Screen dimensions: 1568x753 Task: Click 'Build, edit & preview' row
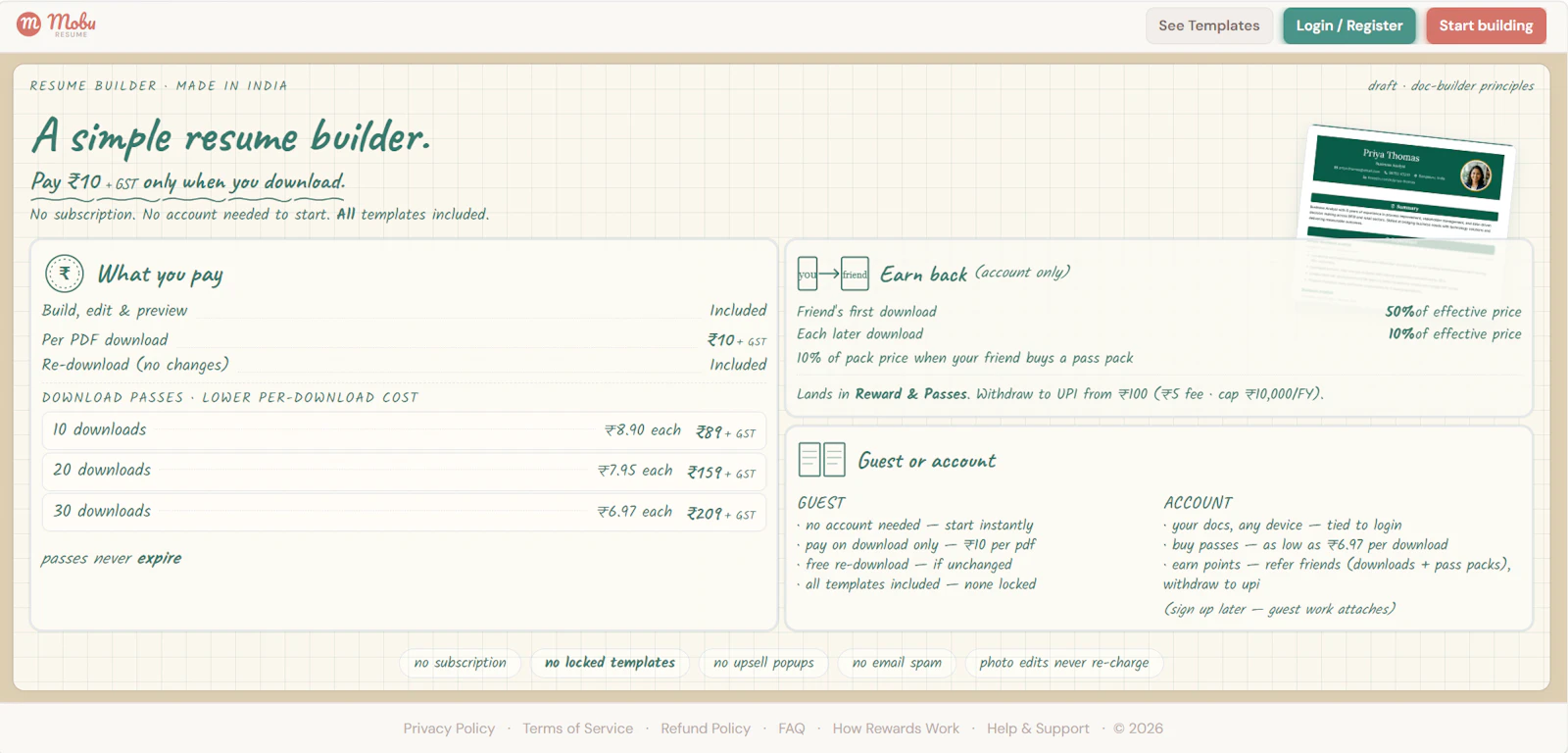pyautogui.click(x=404, y=310)
